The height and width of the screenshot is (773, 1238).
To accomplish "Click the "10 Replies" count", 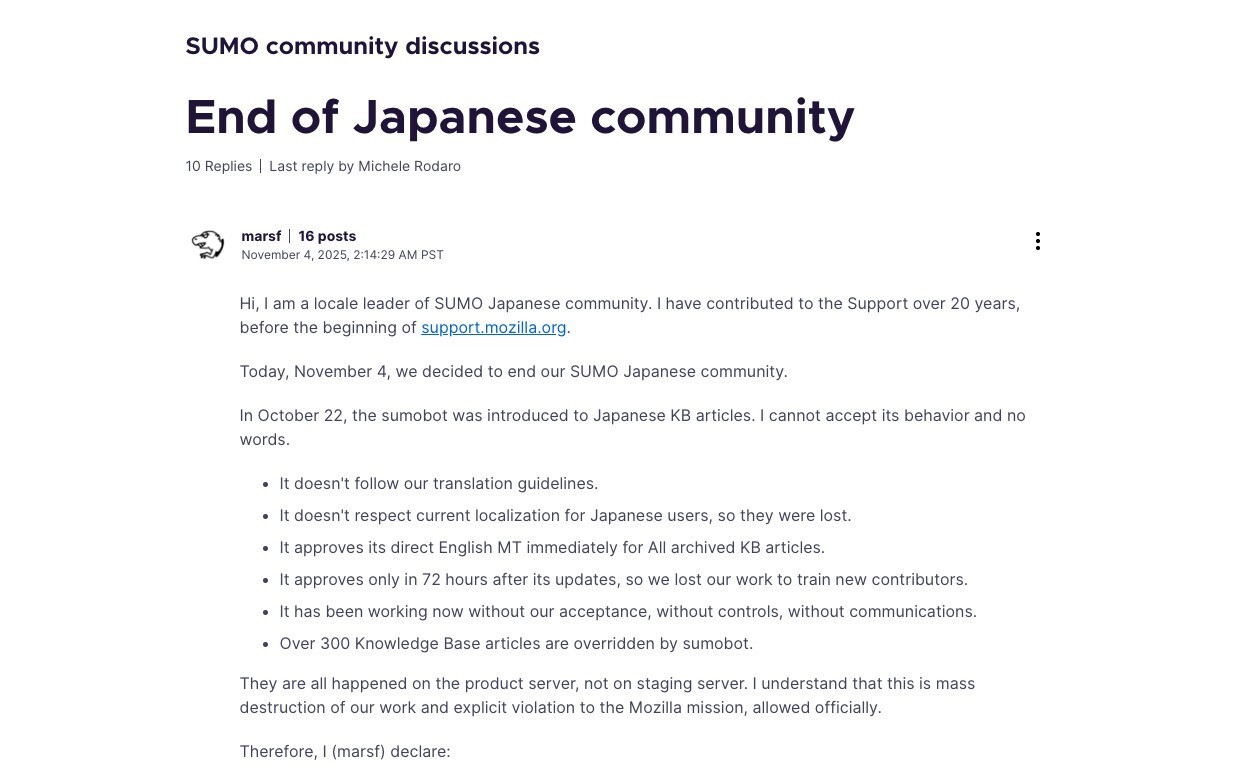I will [218, 166].
